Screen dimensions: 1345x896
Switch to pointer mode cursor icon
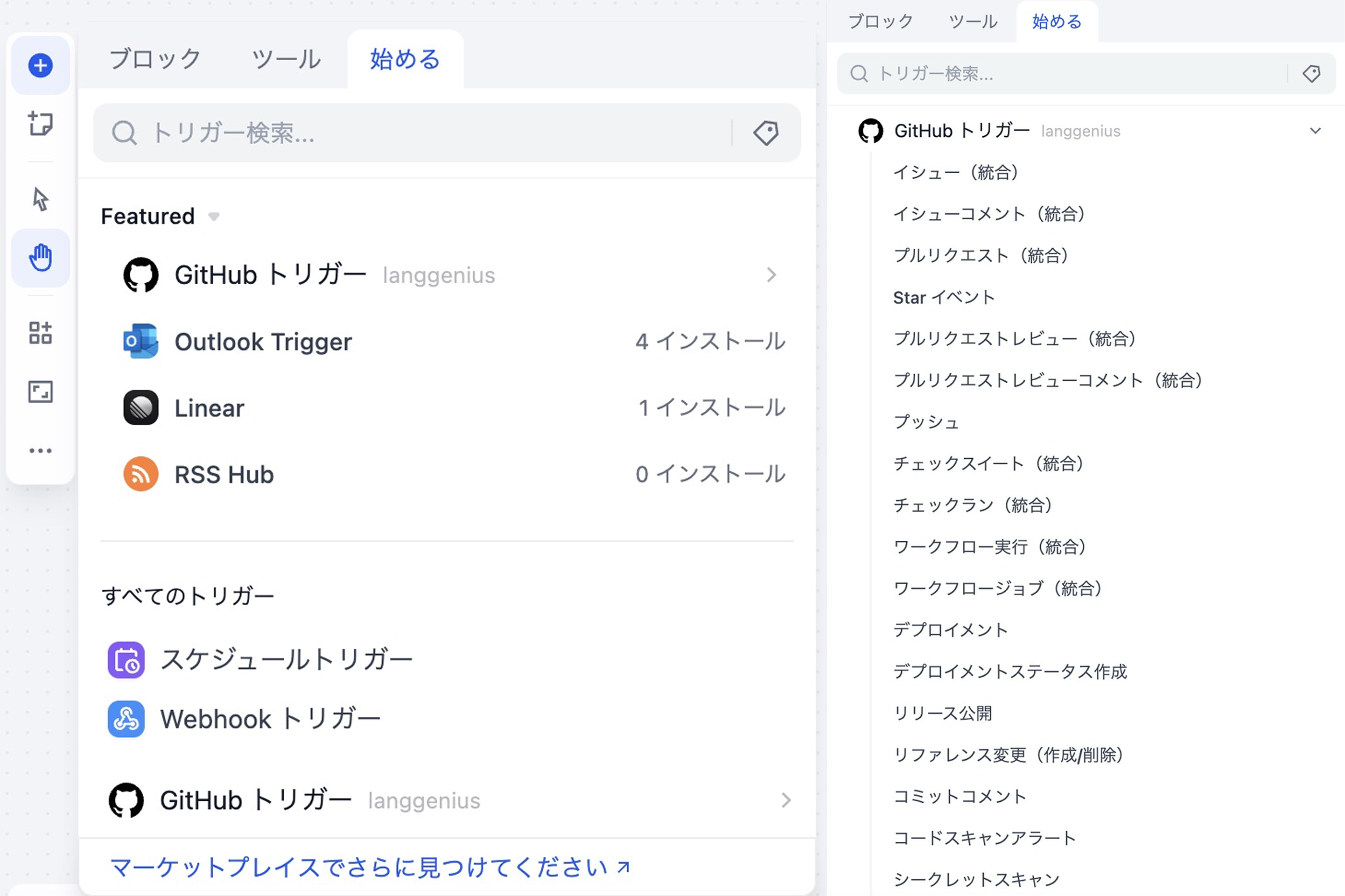40,199
